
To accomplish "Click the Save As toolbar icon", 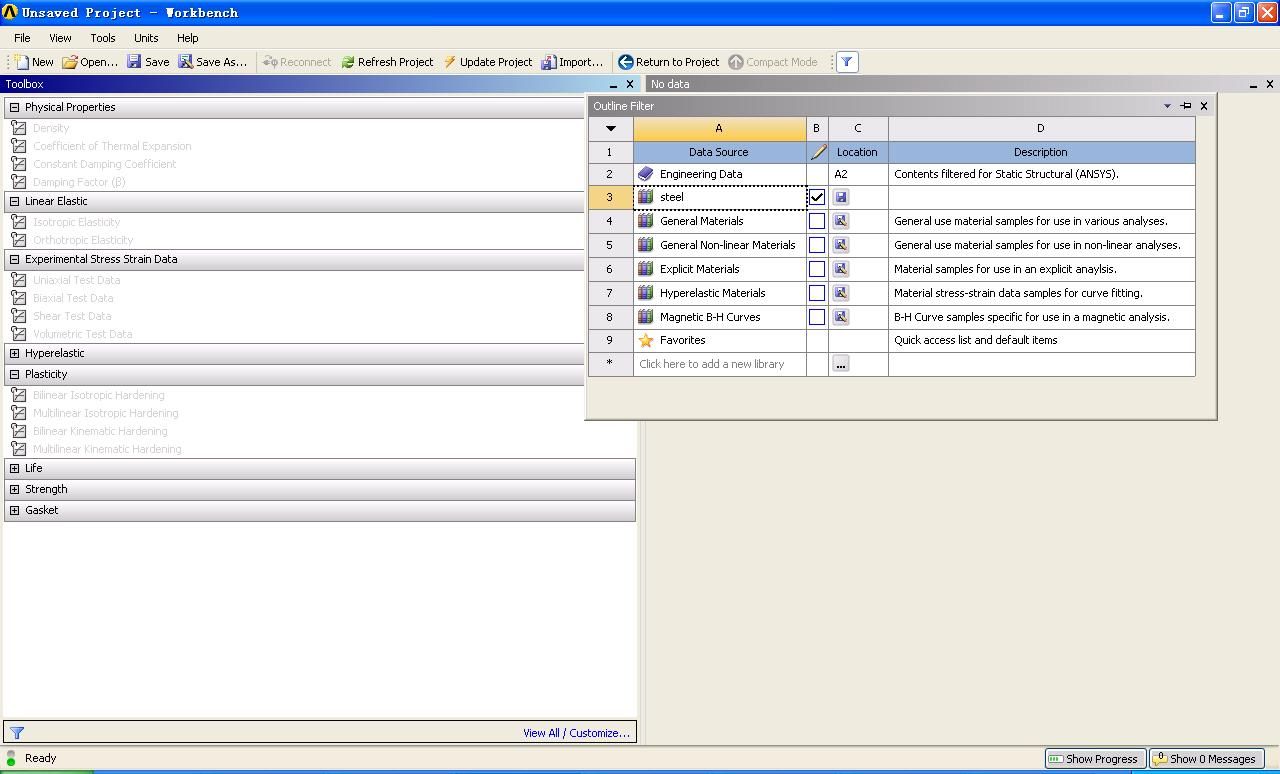I will tap(185, 62).
